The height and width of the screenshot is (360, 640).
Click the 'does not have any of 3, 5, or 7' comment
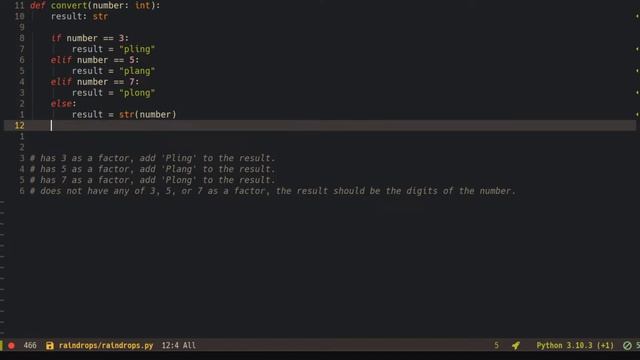tap(273, 191)
